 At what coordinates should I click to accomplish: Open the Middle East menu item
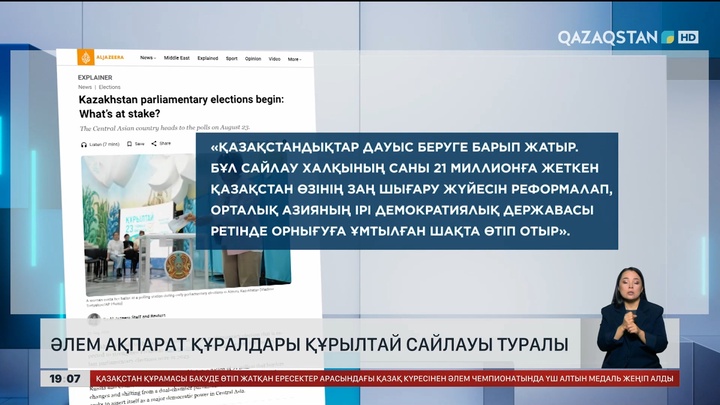point(177,58)
